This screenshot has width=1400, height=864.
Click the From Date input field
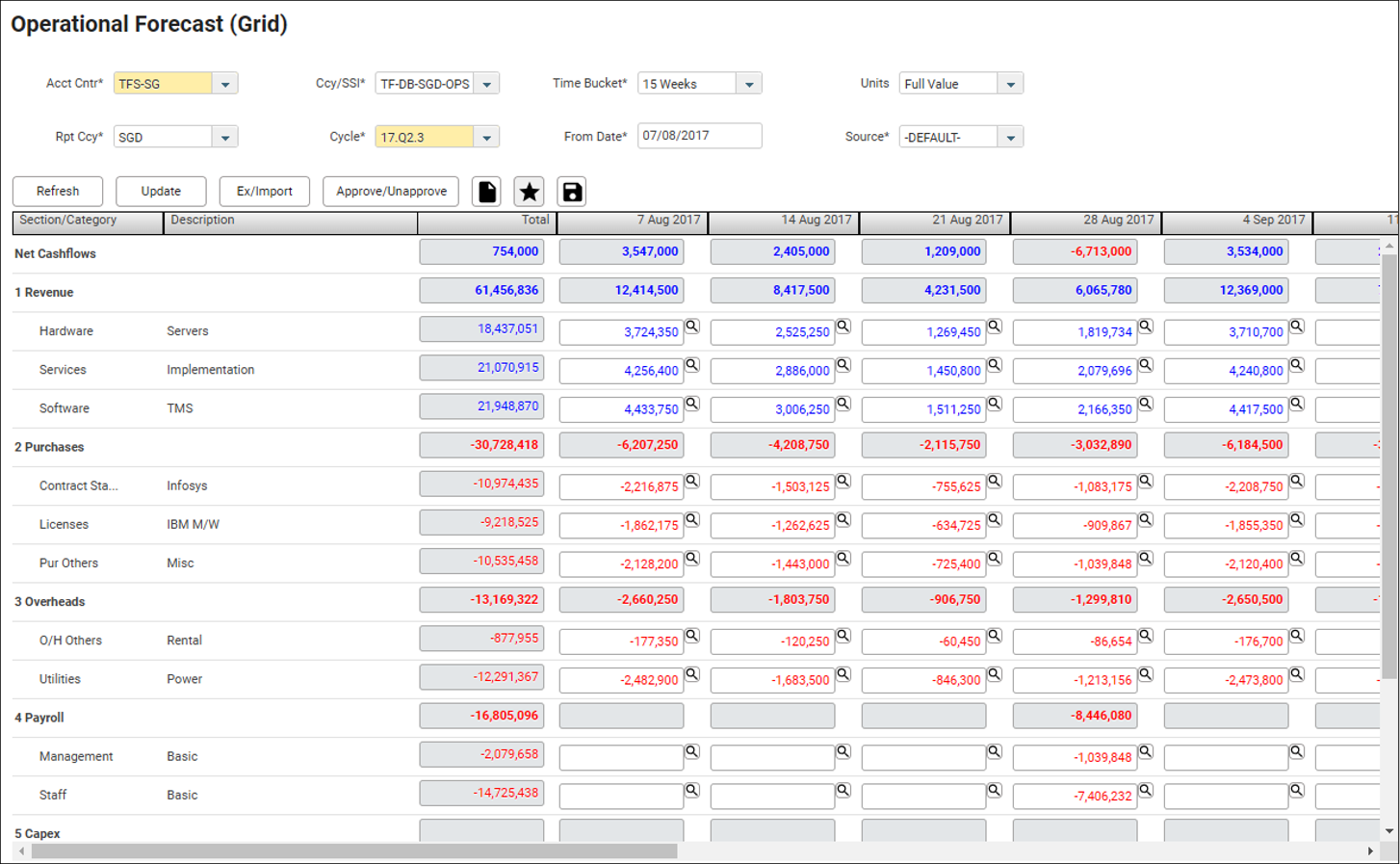[699, 136]
